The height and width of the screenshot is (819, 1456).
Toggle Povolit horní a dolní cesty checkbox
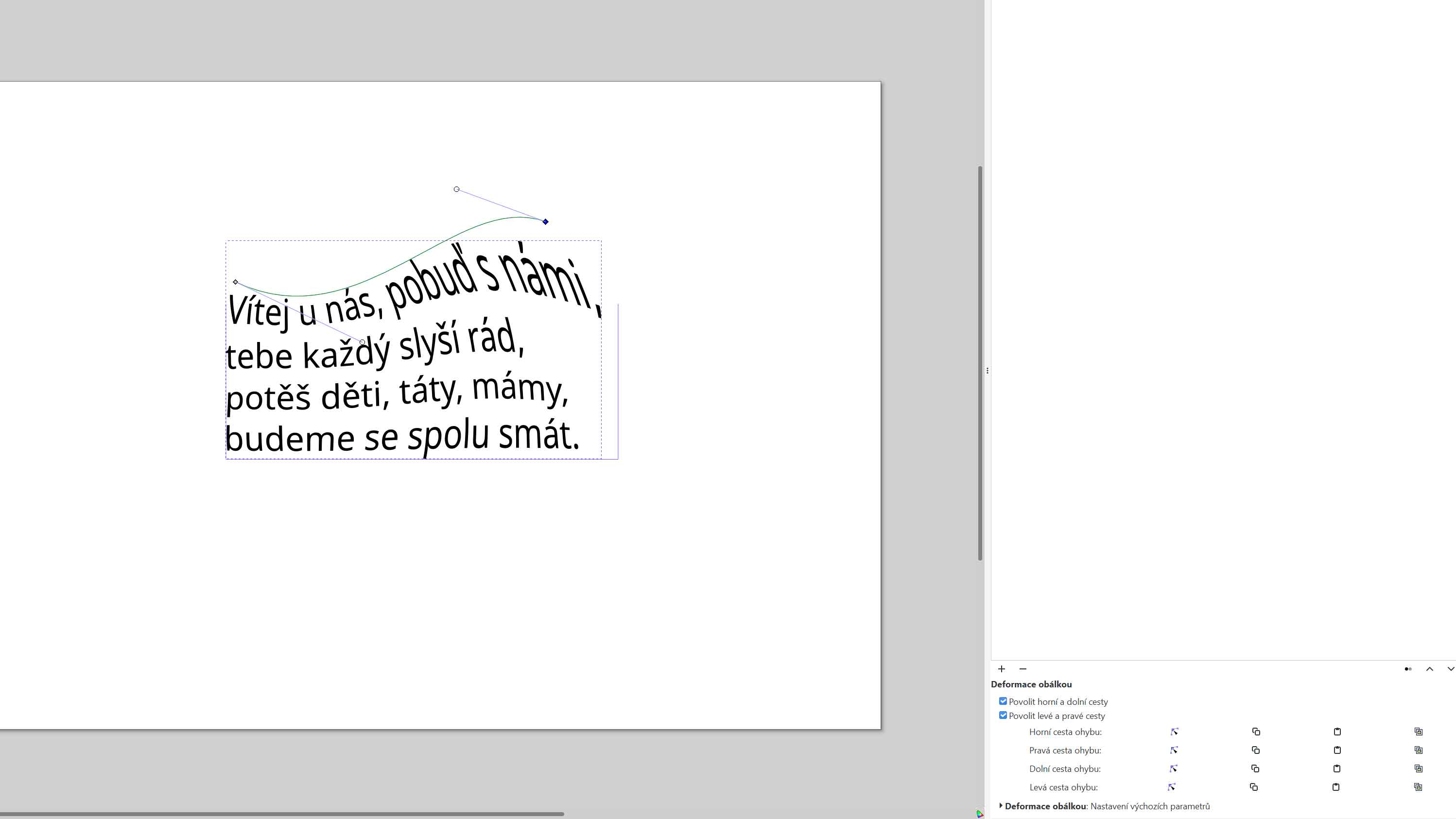(x=1003, y=701)
